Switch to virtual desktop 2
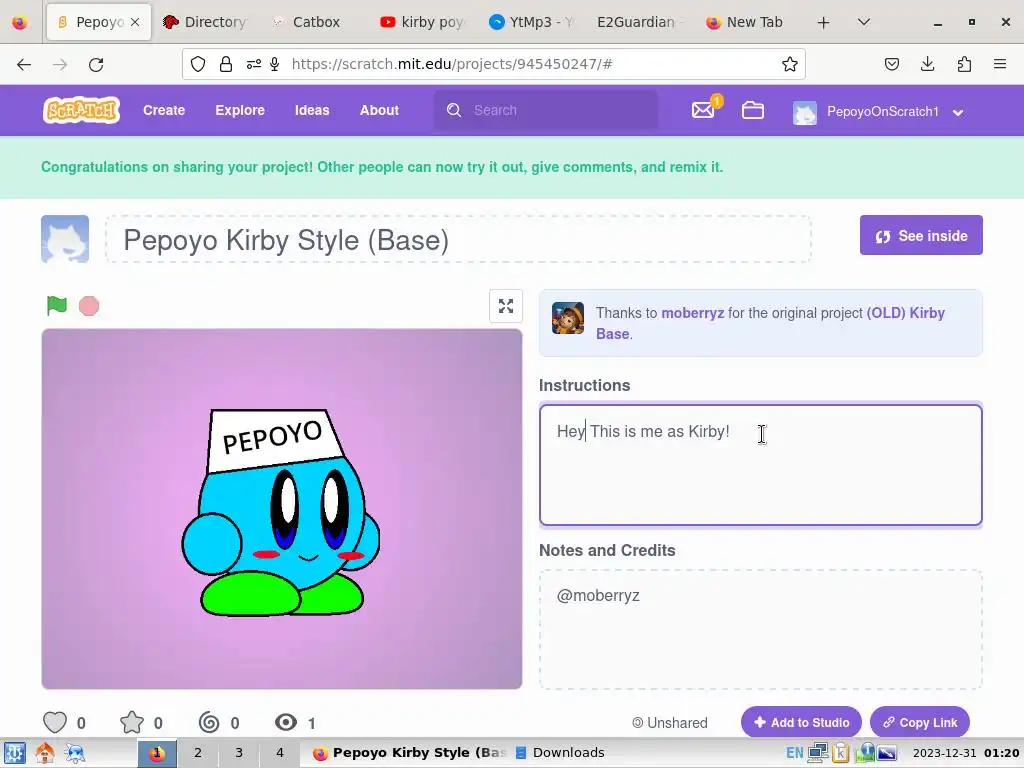This screenshot has width=1024, height=768. pyautogui.click(x=198, y=753)
